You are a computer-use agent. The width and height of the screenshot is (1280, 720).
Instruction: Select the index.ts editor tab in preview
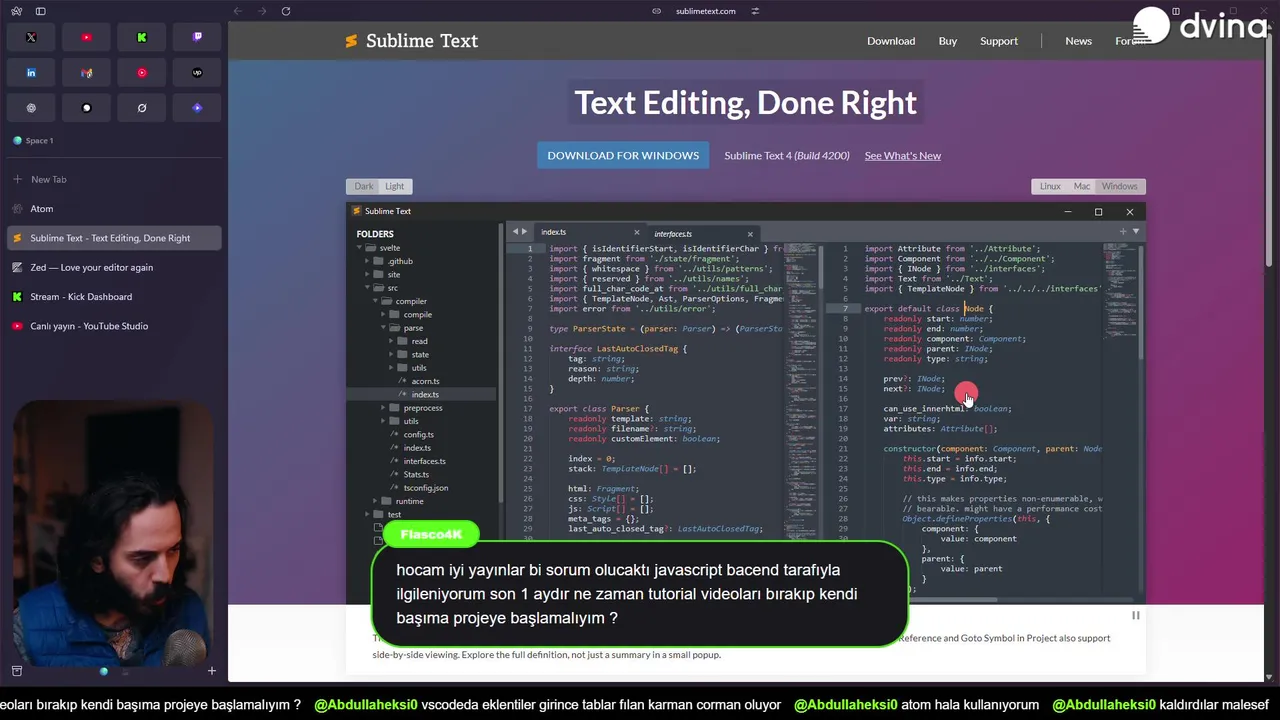(x=589, y=232)
